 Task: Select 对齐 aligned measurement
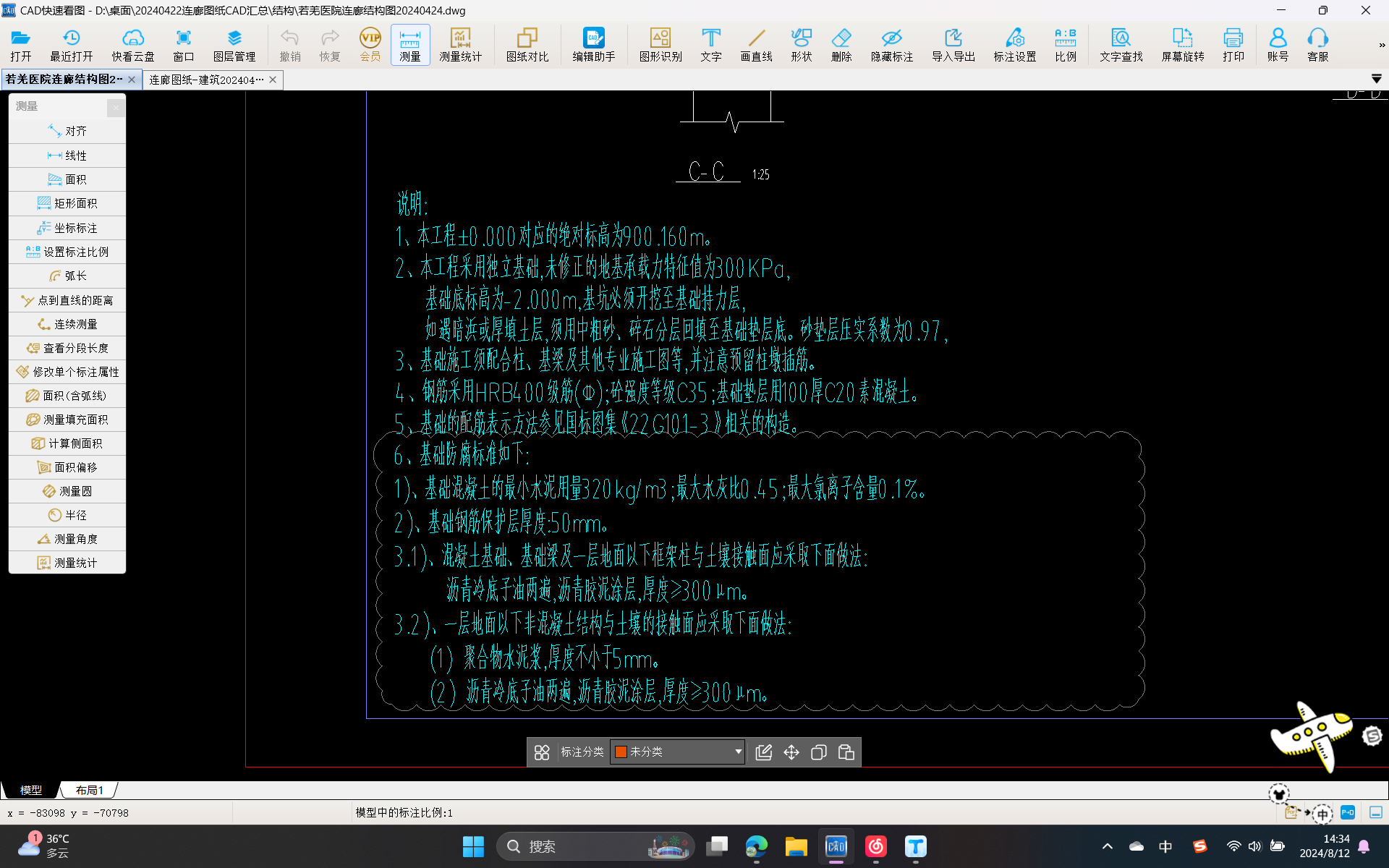(67, 131)
